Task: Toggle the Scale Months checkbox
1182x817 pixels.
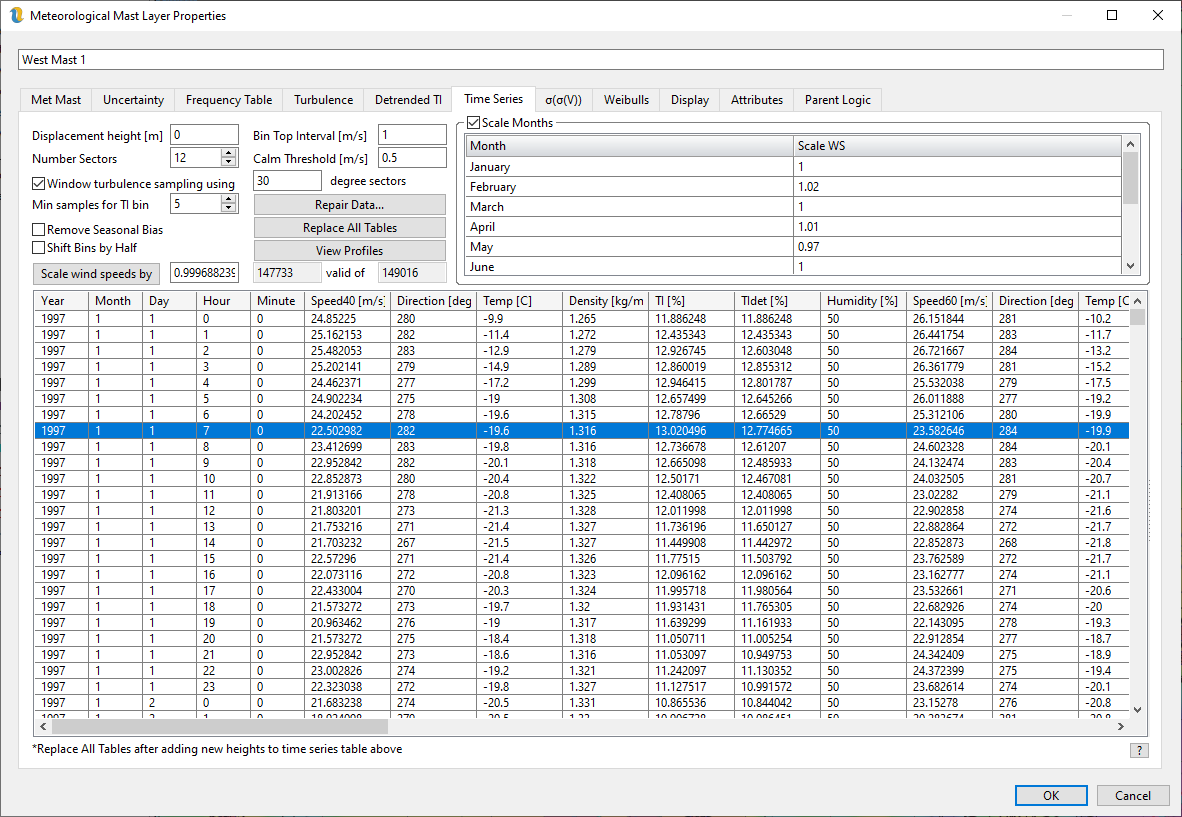Action: click(x=474, y=123)
